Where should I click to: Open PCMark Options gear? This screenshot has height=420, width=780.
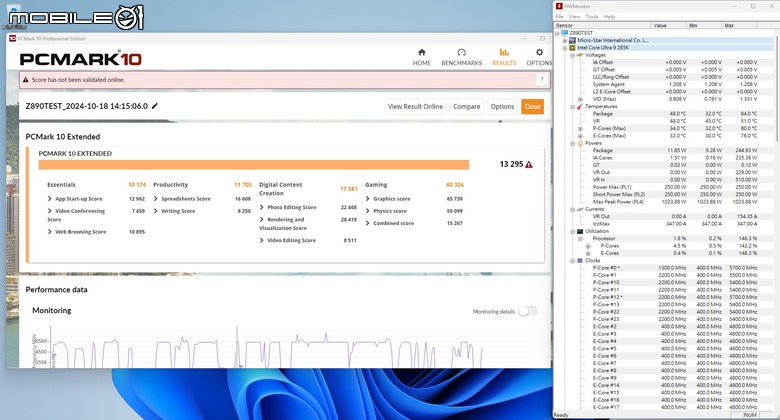(x=539, y=57)
